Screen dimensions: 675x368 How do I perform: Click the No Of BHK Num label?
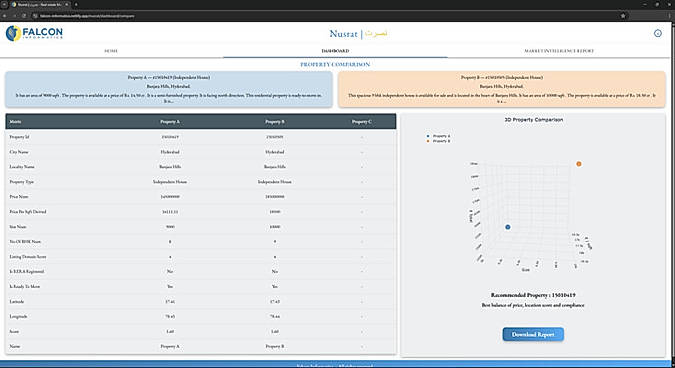[x=25, y=241]
